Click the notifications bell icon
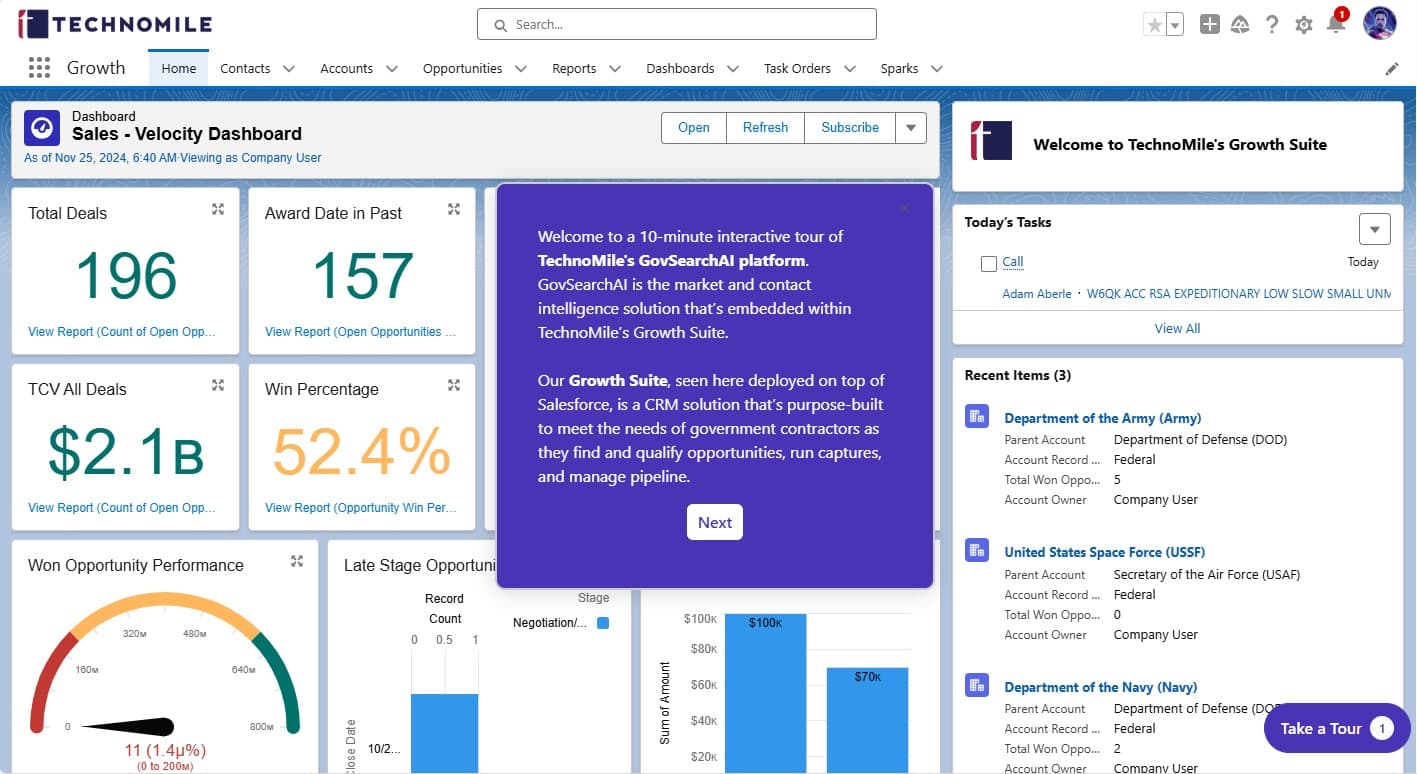The height and width of the screenshot is (774, 1417). pos(1336,25)
